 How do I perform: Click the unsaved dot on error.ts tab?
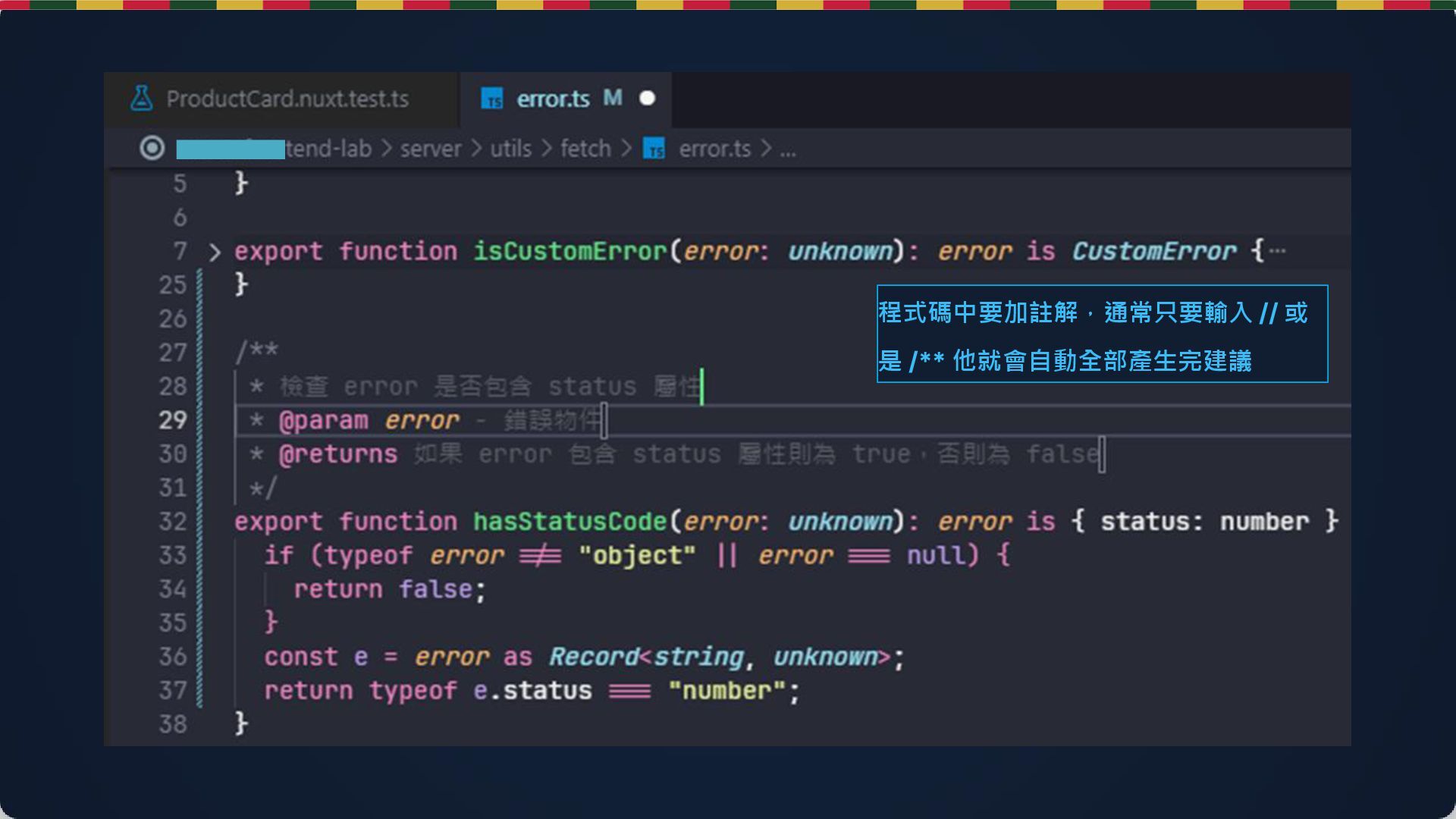click(647, 99)
